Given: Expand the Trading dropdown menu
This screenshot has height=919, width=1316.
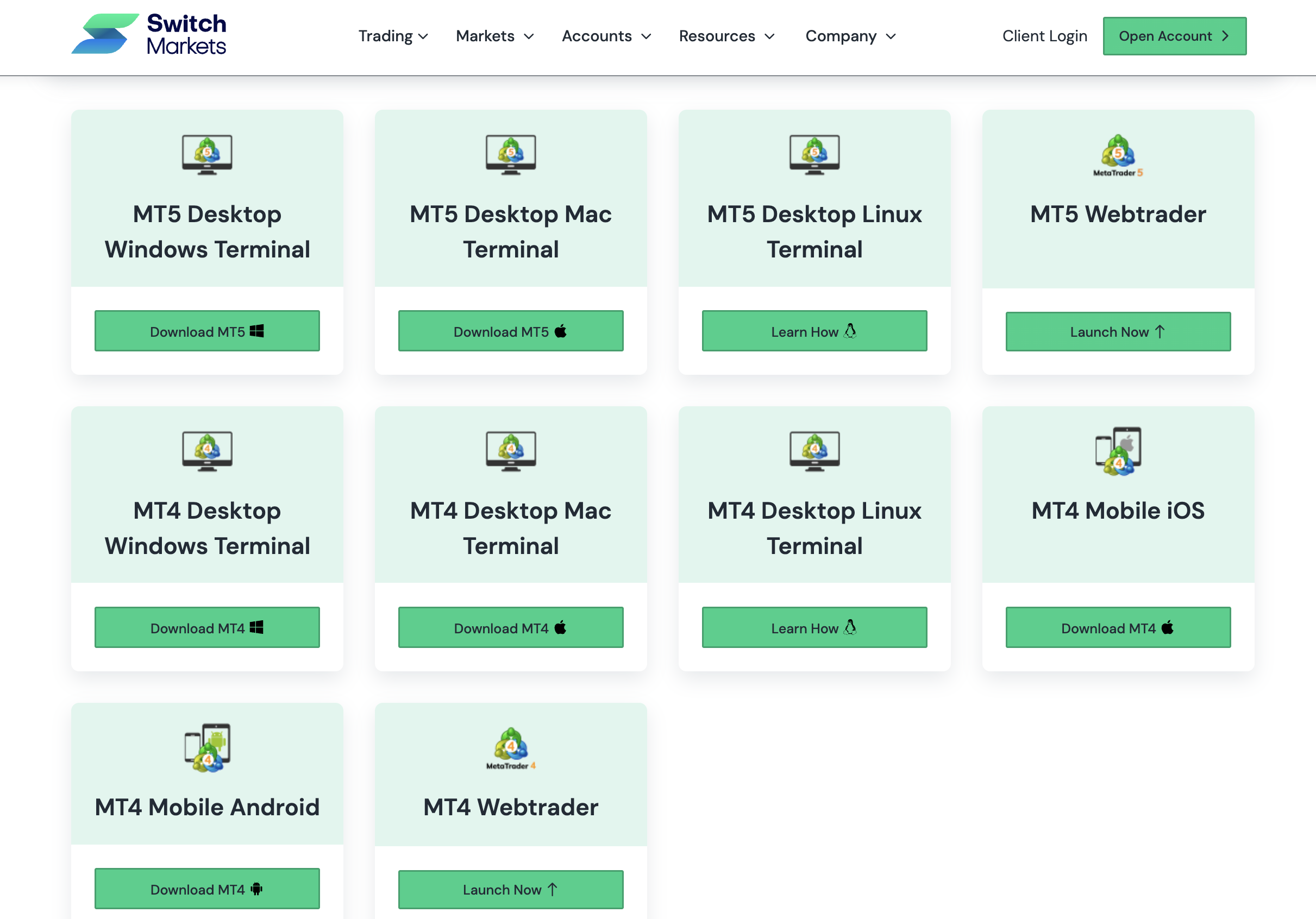Looking at the screenshot, I should (393, 36).
